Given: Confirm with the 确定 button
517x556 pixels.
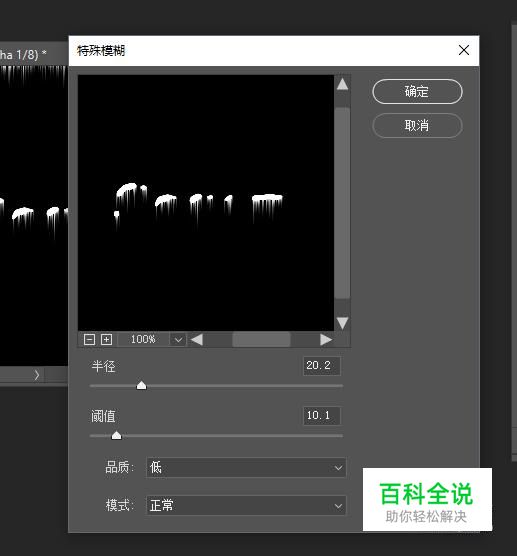Looking at the screenshot, I should click(x=417, y=91).
